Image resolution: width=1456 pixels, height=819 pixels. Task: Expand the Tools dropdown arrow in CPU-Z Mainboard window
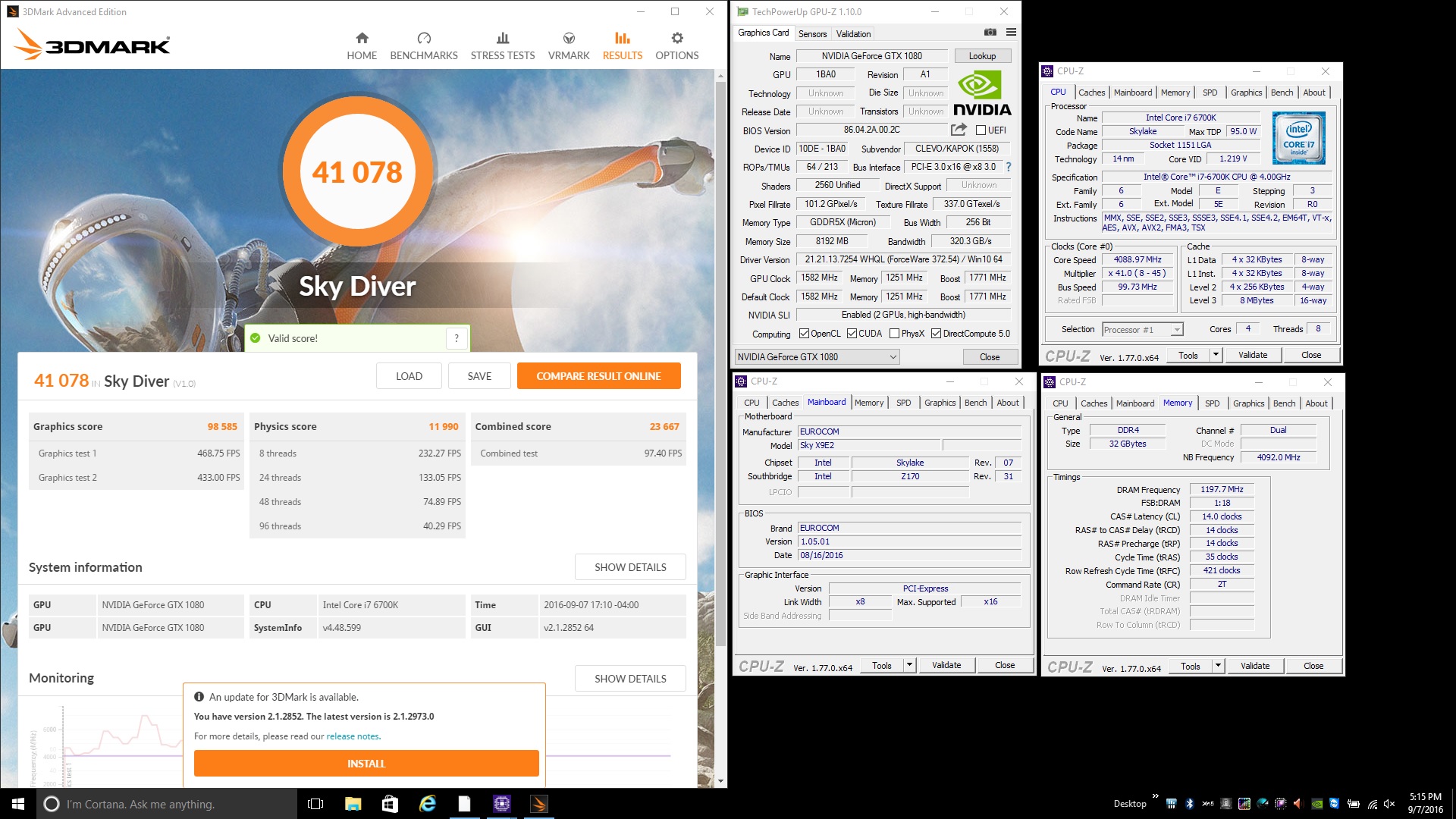[909, 665]
